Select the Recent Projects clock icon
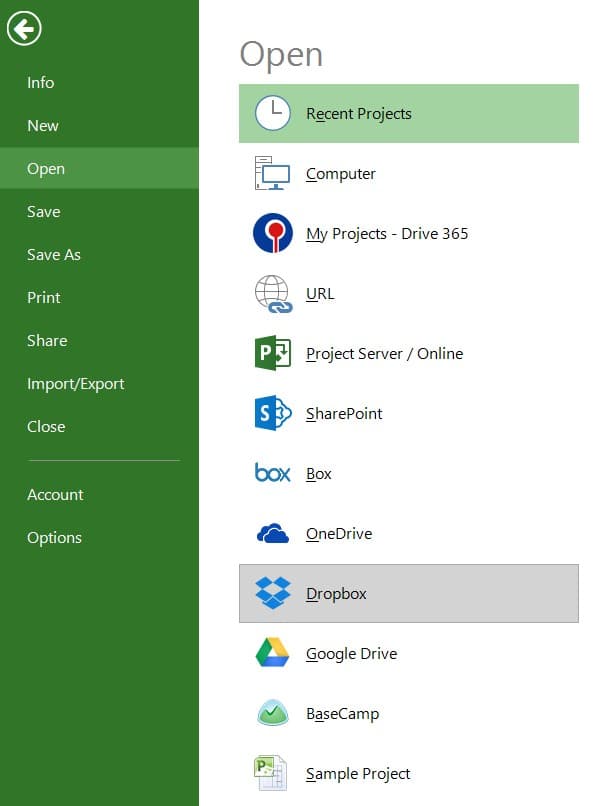Viewport: 594px width, 806px height. coord(273,113)
